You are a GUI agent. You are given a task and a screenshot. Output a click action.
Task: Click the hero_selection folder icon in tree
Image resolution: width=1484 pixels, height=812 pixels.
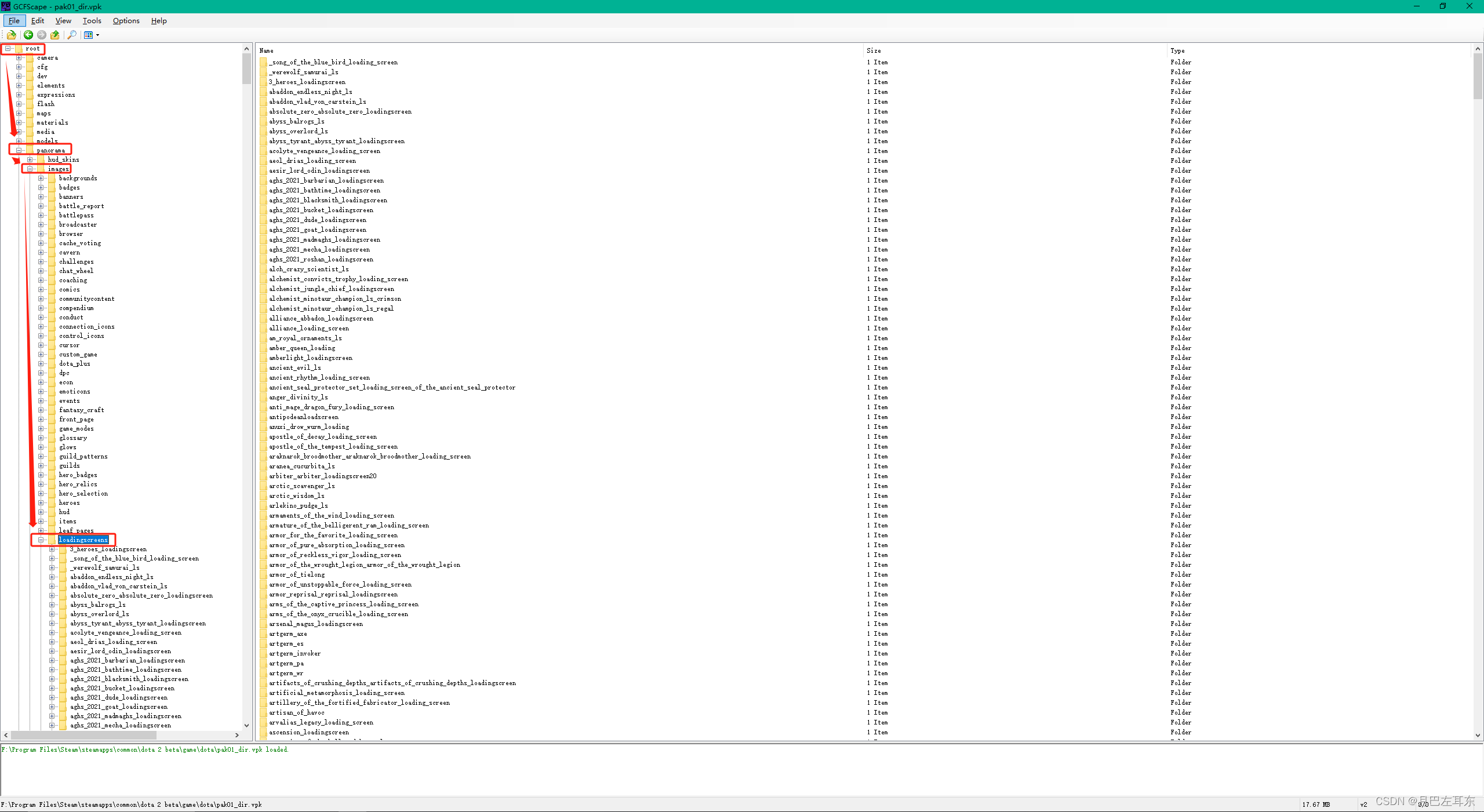point(52,494)
